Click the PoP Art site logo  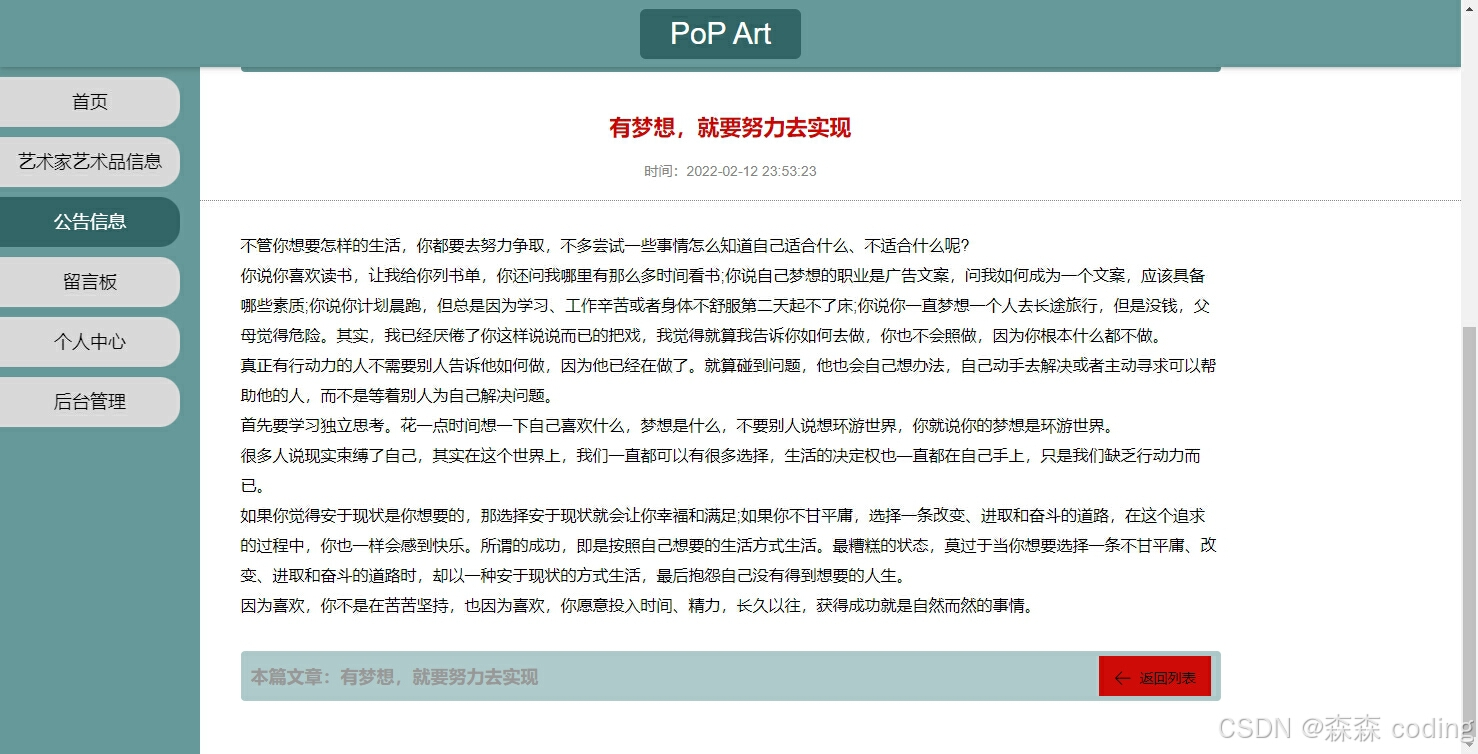720,34
